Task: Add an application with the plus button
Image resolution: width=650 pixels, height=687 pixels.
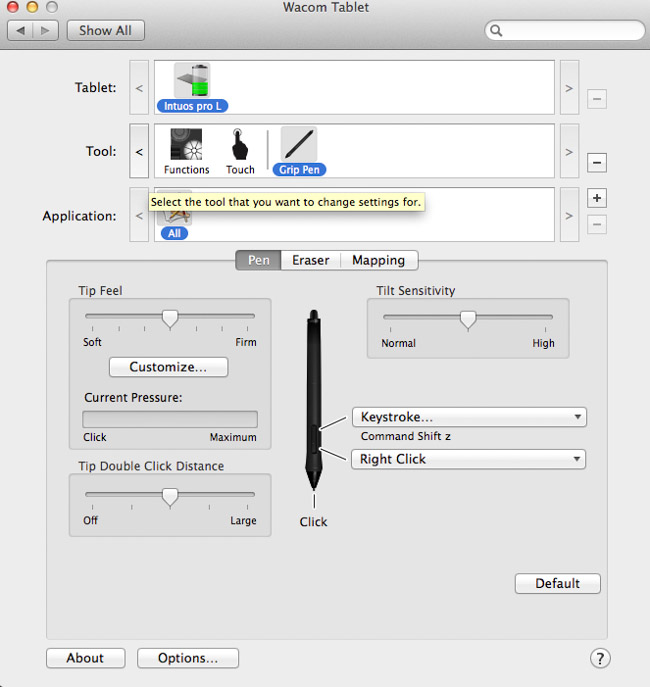Action: click(x=597, y=198)
